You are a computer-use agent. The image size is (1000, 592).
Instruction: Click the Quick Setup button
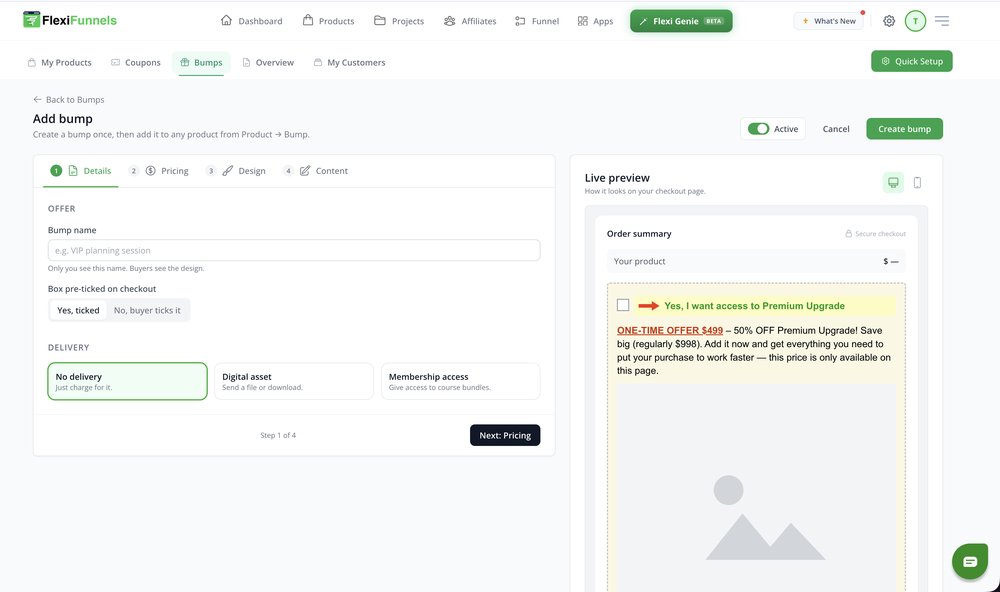pyautogui.click(x=911, y=61)
